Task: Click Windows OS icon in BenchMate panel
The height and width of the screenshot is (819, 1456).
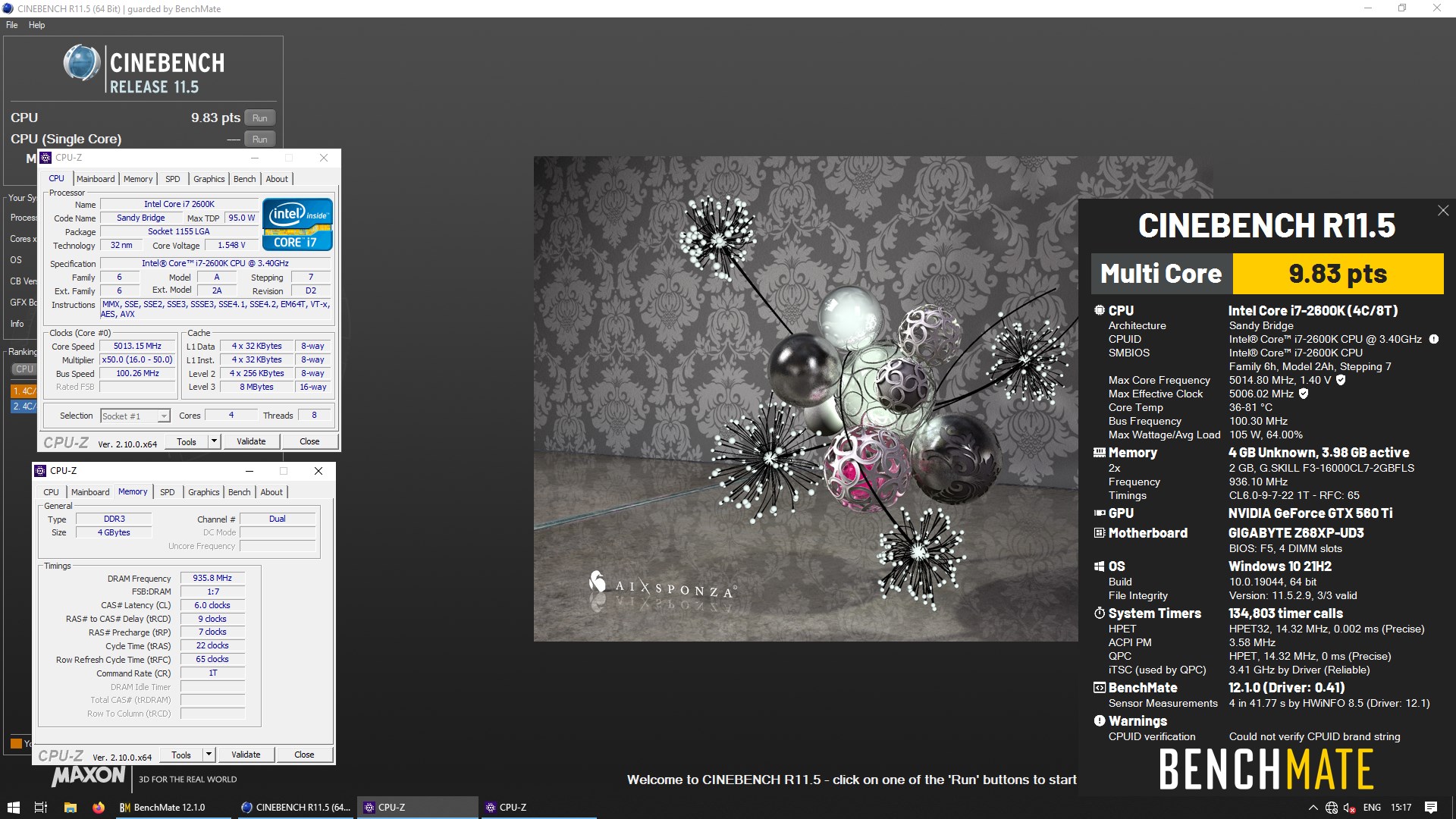Action: pyautogui.click(x=1100, y=566)
